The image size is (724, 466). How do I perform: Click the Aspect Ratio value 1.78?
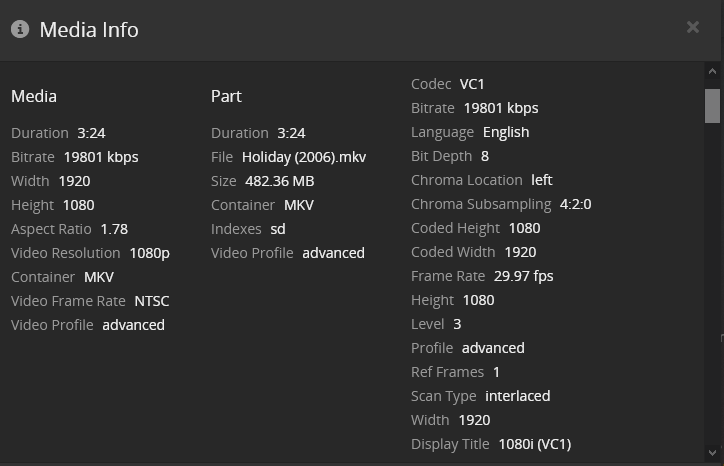click(114, 229)
